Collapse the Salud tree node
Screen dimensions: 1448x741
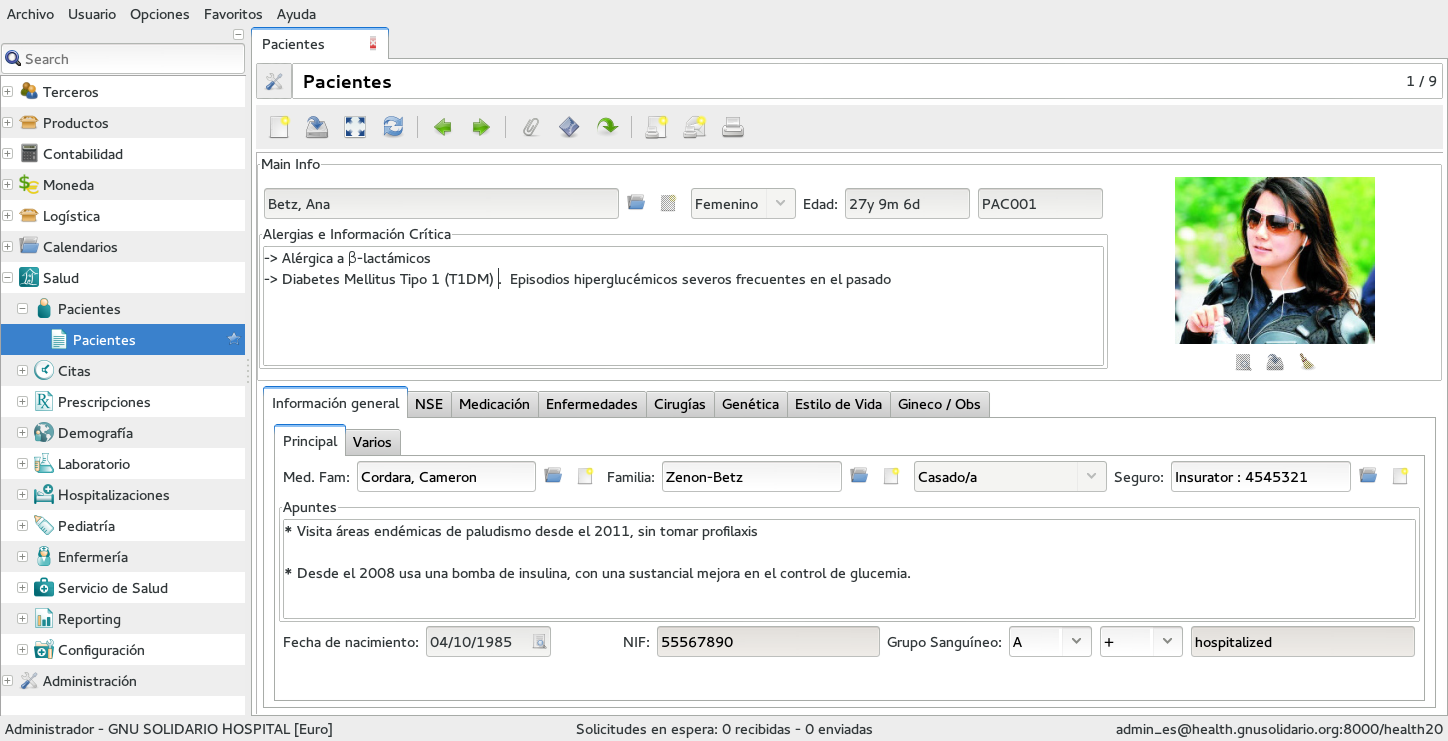pos(8,278)
